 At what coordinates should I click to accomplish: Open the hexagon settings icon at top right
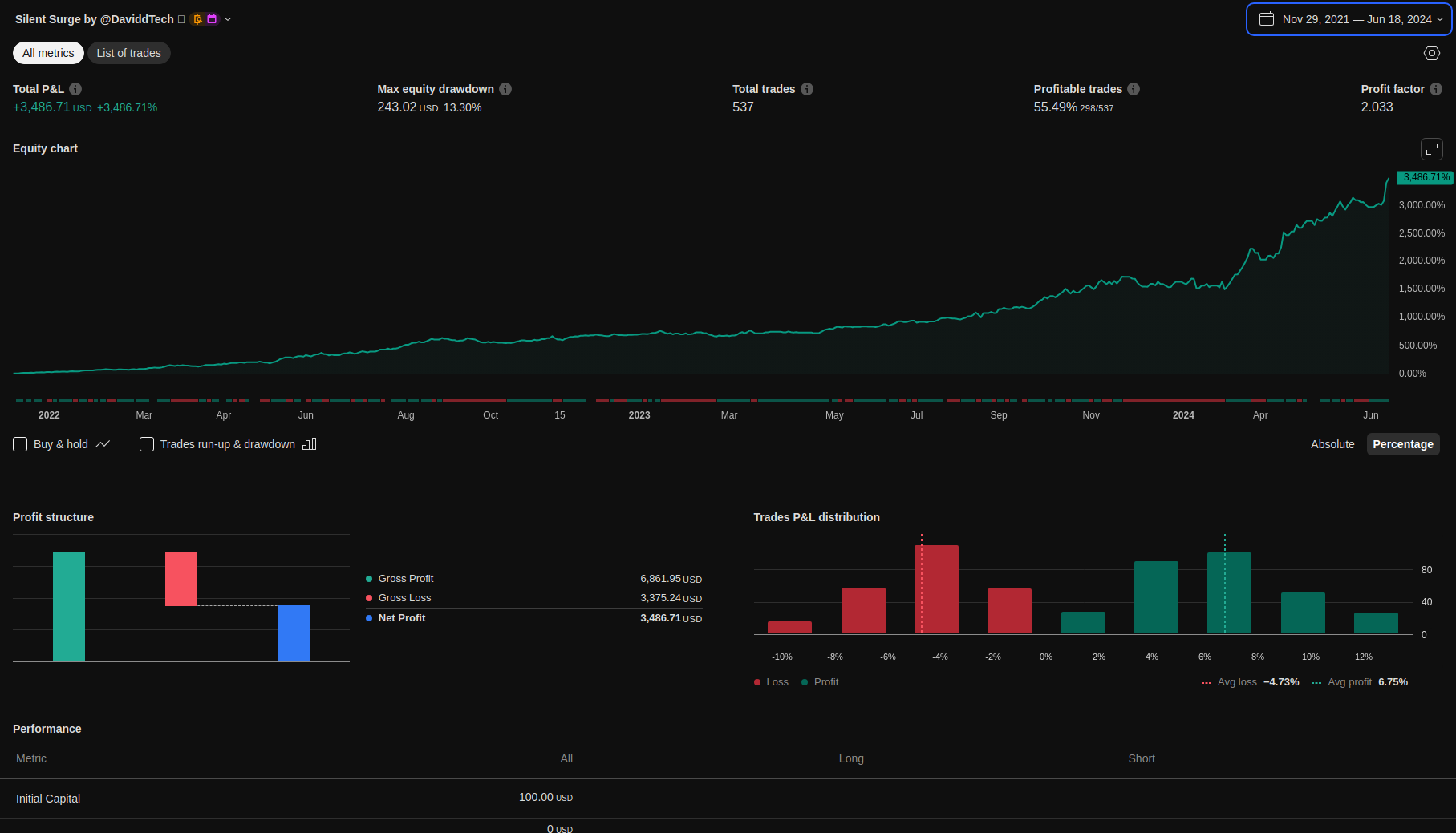click(x=1431, y=53)
